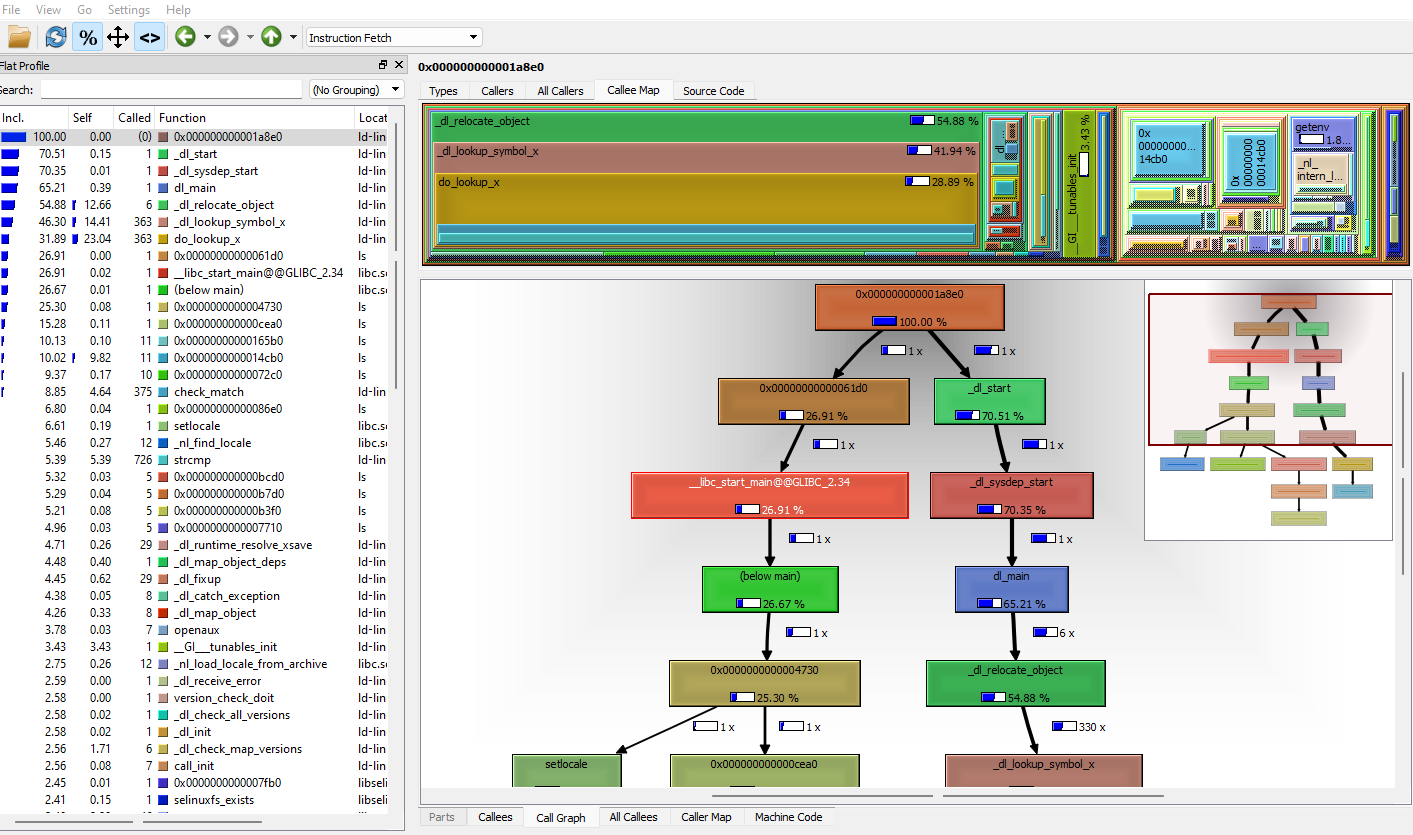
Task: Float the Flat Profile panel
Action: point(383,65)
